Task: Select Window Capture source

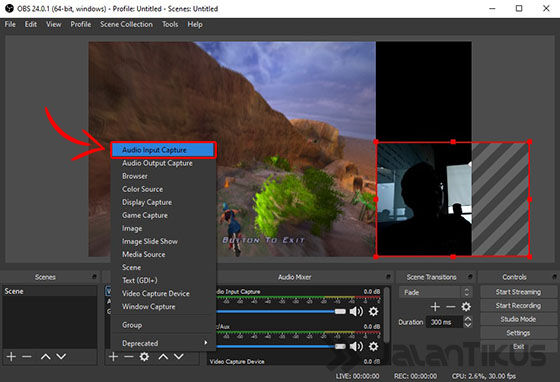Action: pos(163,307)
